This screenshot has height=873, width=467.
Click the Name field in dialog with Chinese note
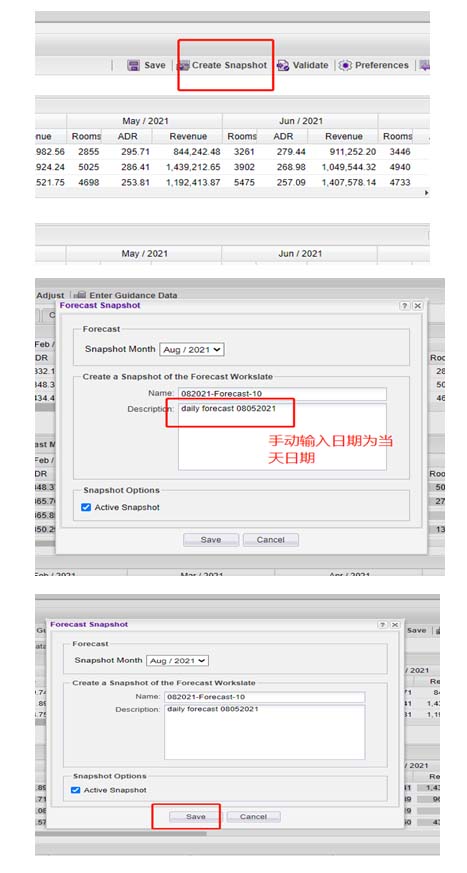pos(282,394)
